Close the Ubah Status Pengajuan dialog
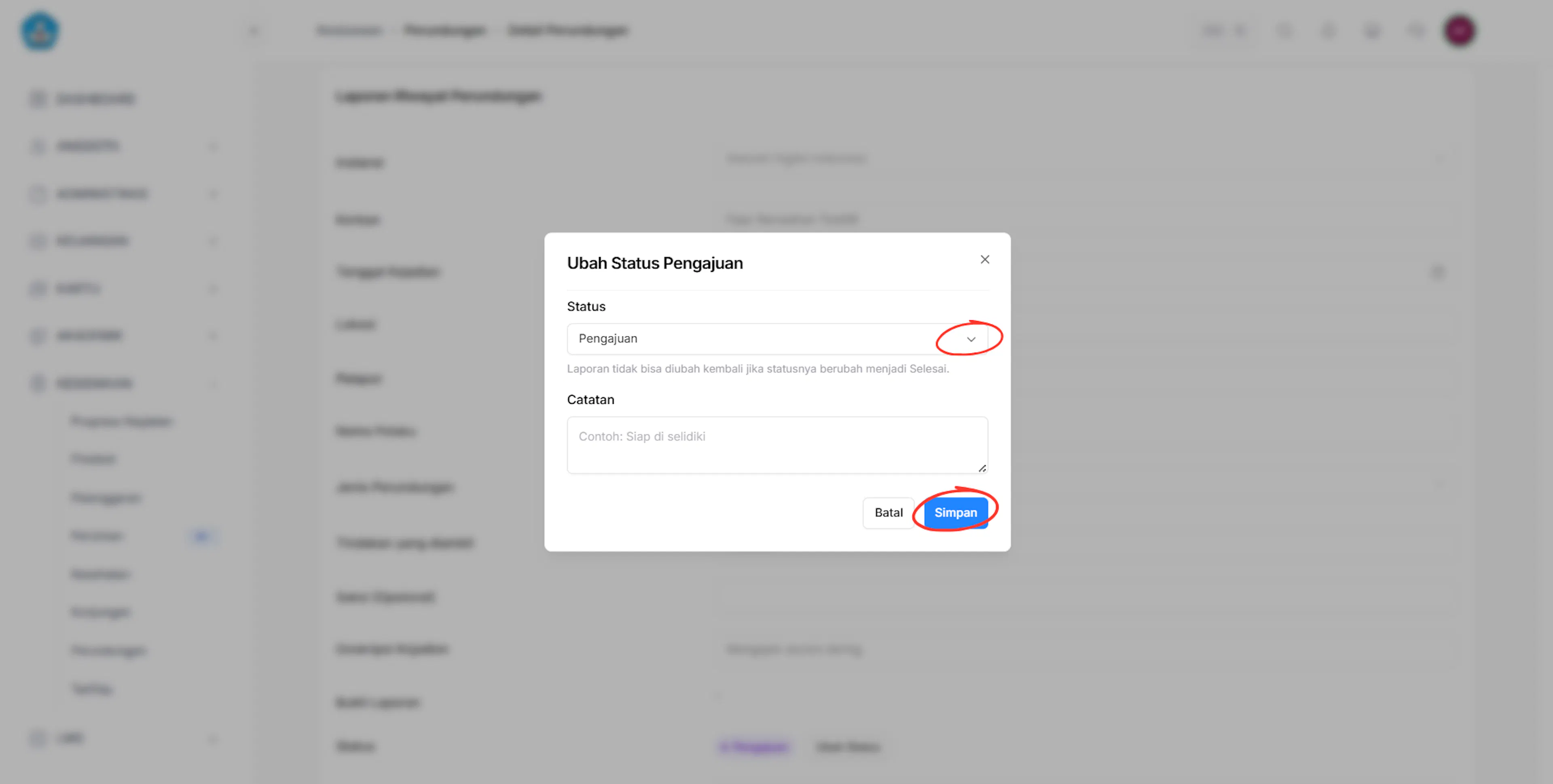 984,259
